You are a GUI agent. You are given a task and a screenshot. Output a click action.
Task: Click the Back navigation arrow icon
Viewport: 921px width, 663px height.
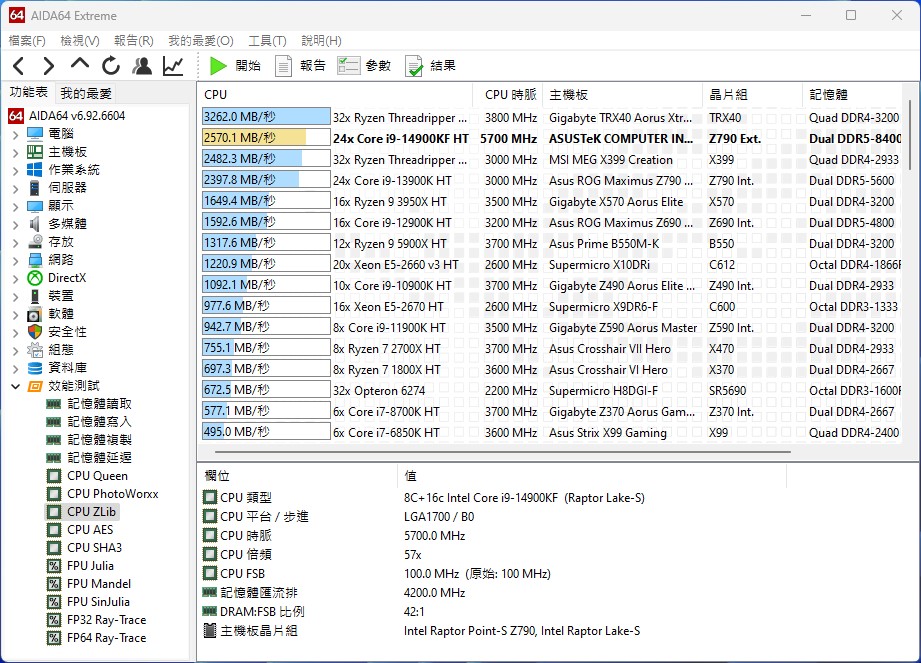pyautogui.click(x=19, y=66)
